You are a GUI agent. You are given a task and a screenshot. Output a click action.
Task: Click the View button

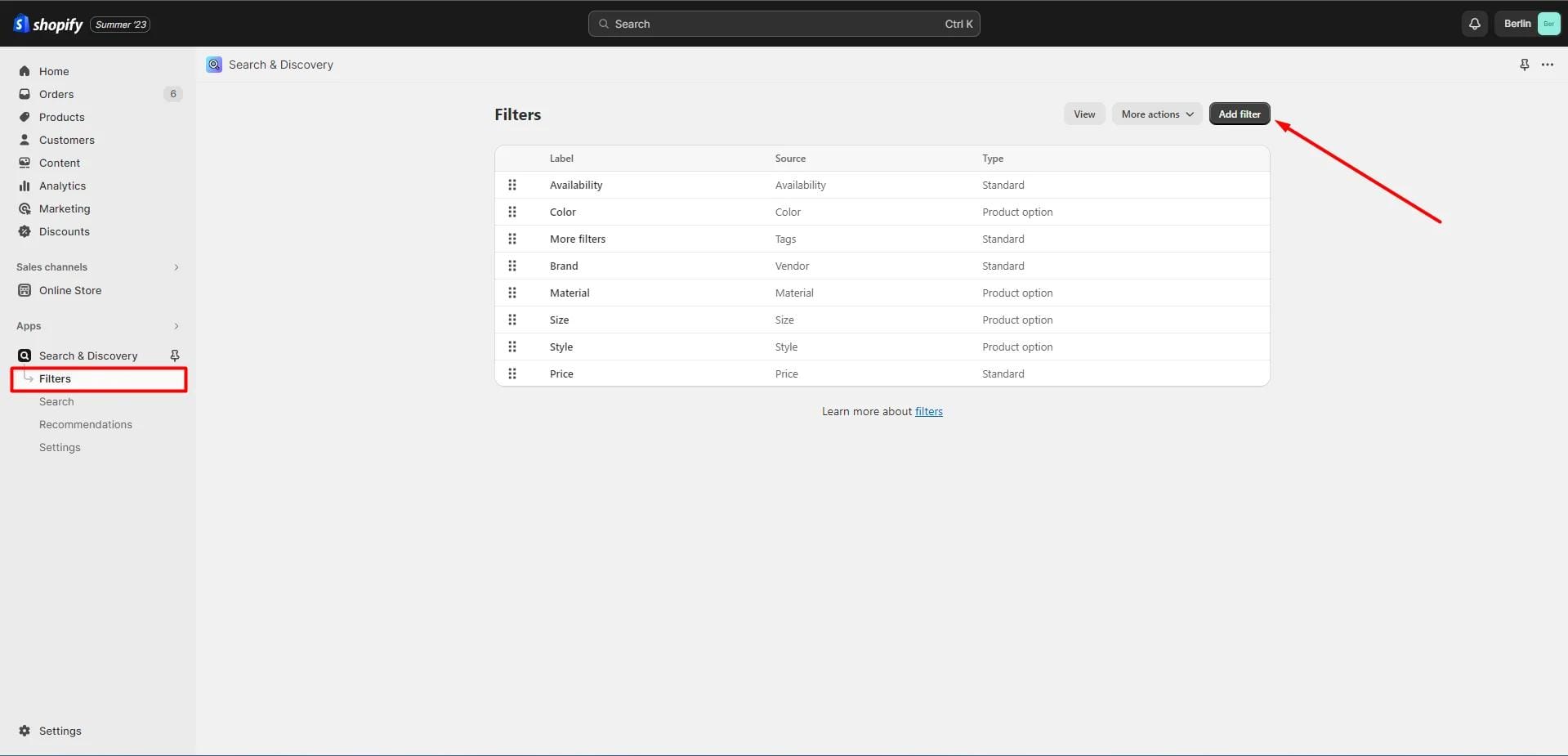[x=1083, y=114]
